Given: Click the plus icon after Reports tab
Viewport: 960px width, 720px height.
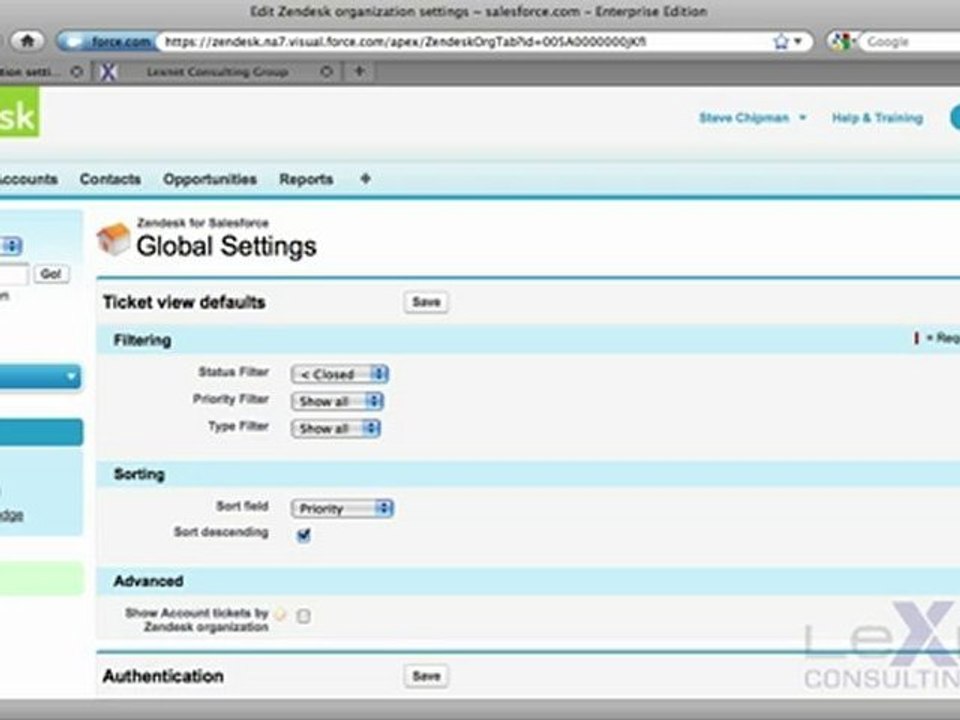Looking at the screenshot, I should click(x=366, y=179).
